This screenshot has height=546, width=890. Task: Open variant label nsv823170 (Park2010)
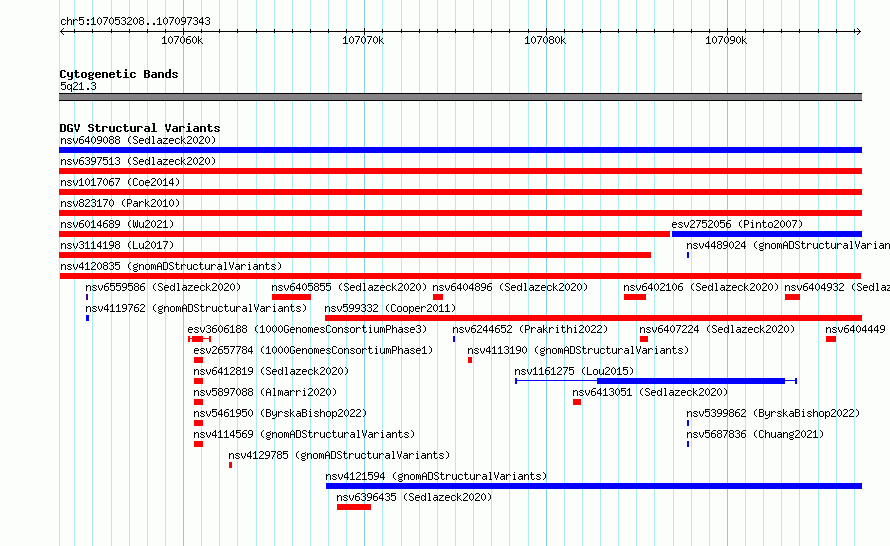pyautogui.click(x=120, y=203)
